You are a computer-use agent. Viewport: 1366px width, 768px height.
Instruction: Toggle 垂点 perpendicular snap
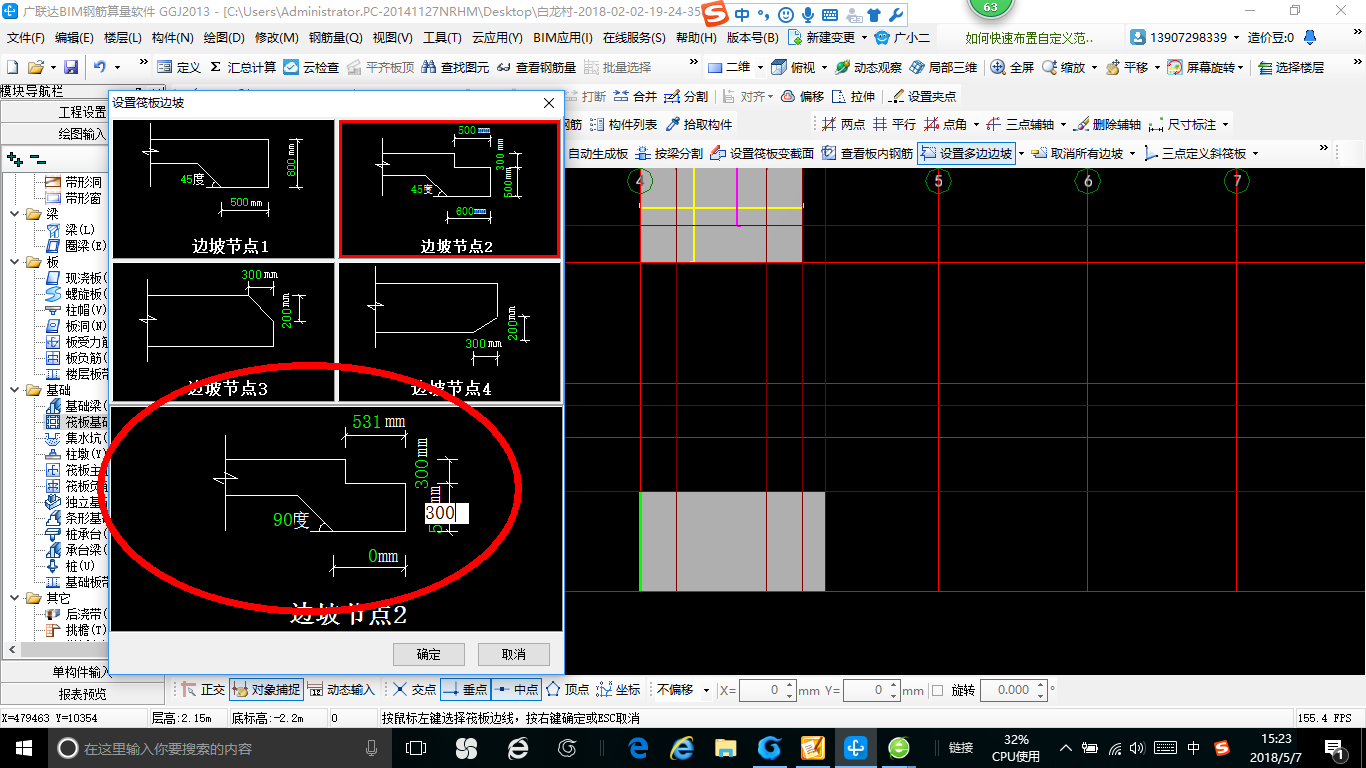coord(465,690)
